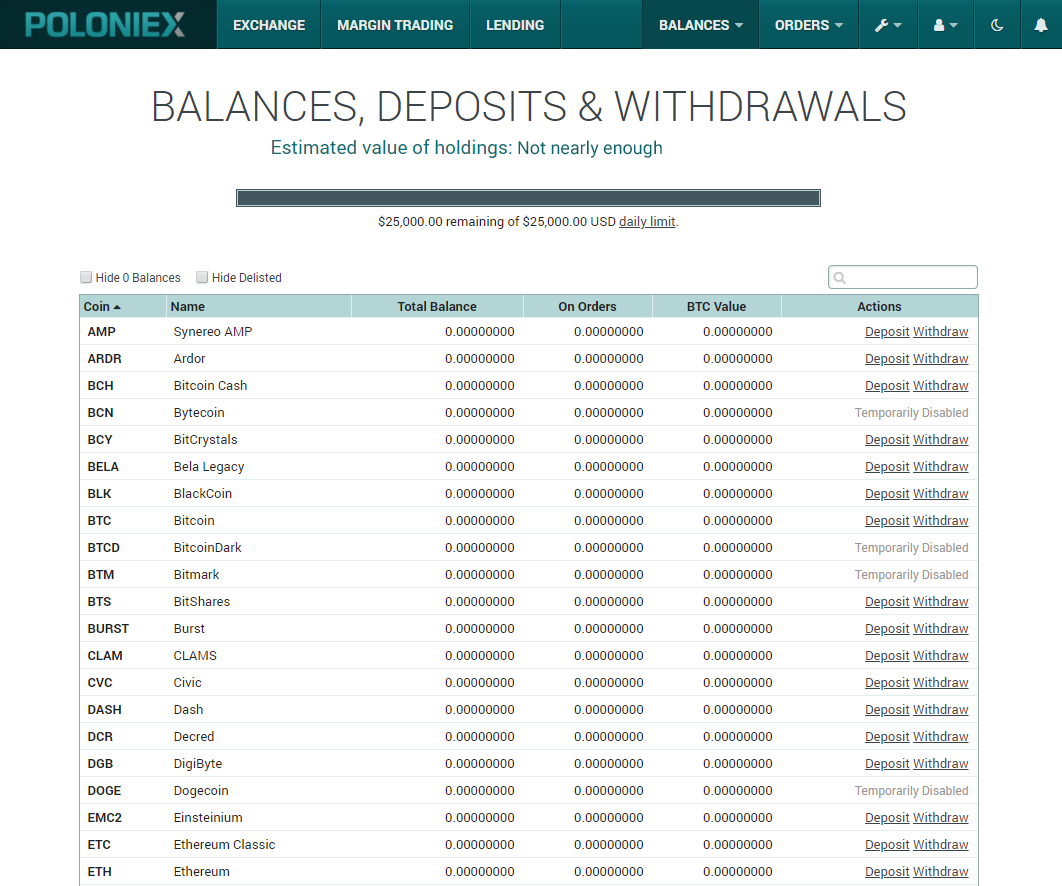
Task: Click Withdraw for Bitcoin
Action: [941, 520]
